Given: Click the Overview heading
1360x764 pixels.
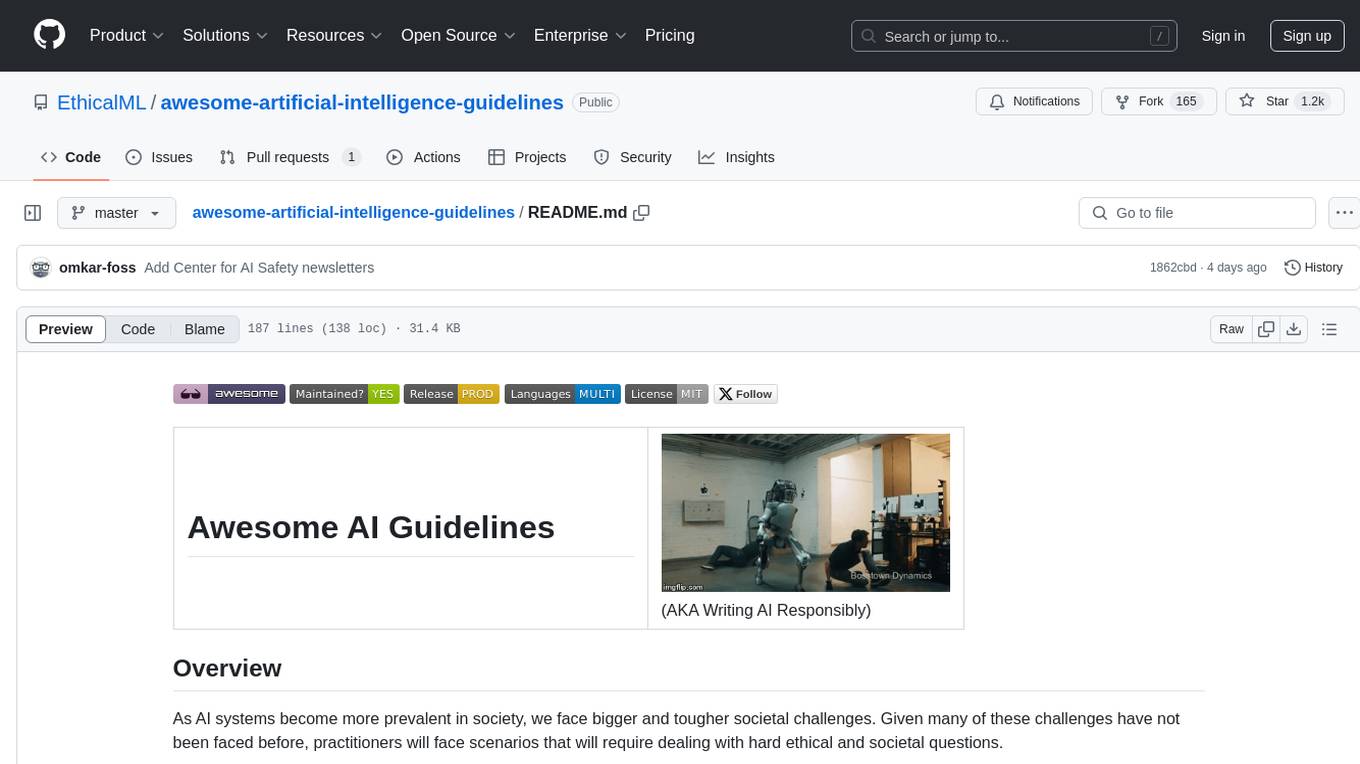Looking at the screenshot, I should [227, 668].
